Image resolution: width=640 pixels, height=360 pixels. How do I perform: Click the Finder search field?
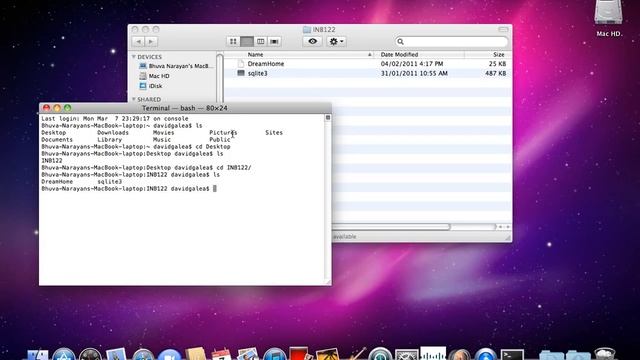click(x=451, y=41)
